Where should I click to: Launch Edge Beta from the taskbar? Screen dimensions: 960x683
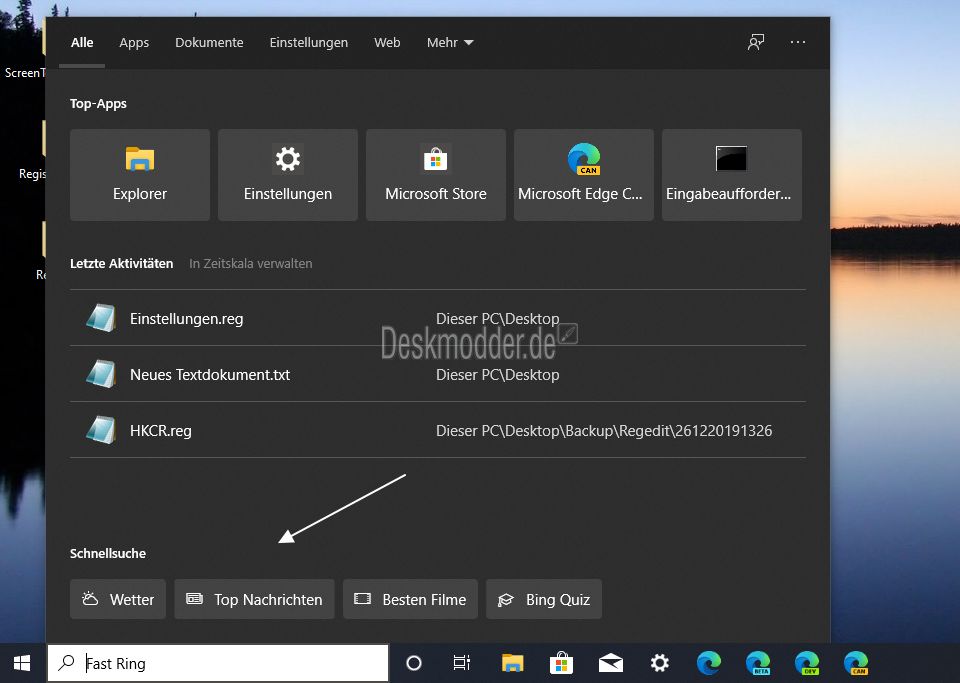tap(757, 663)
